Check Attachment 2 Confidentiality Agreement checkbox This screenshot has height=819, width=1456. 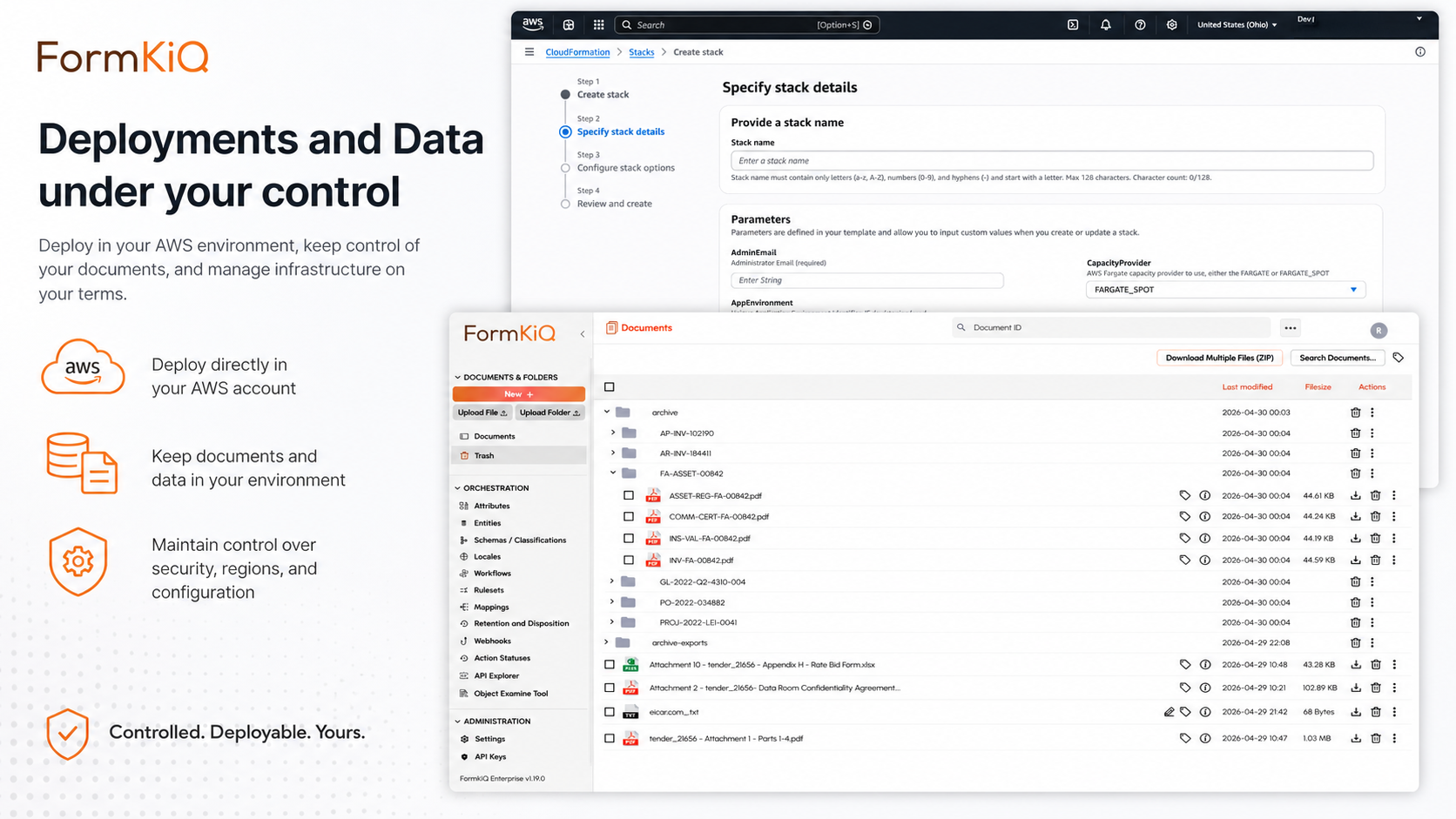[610, 688]
